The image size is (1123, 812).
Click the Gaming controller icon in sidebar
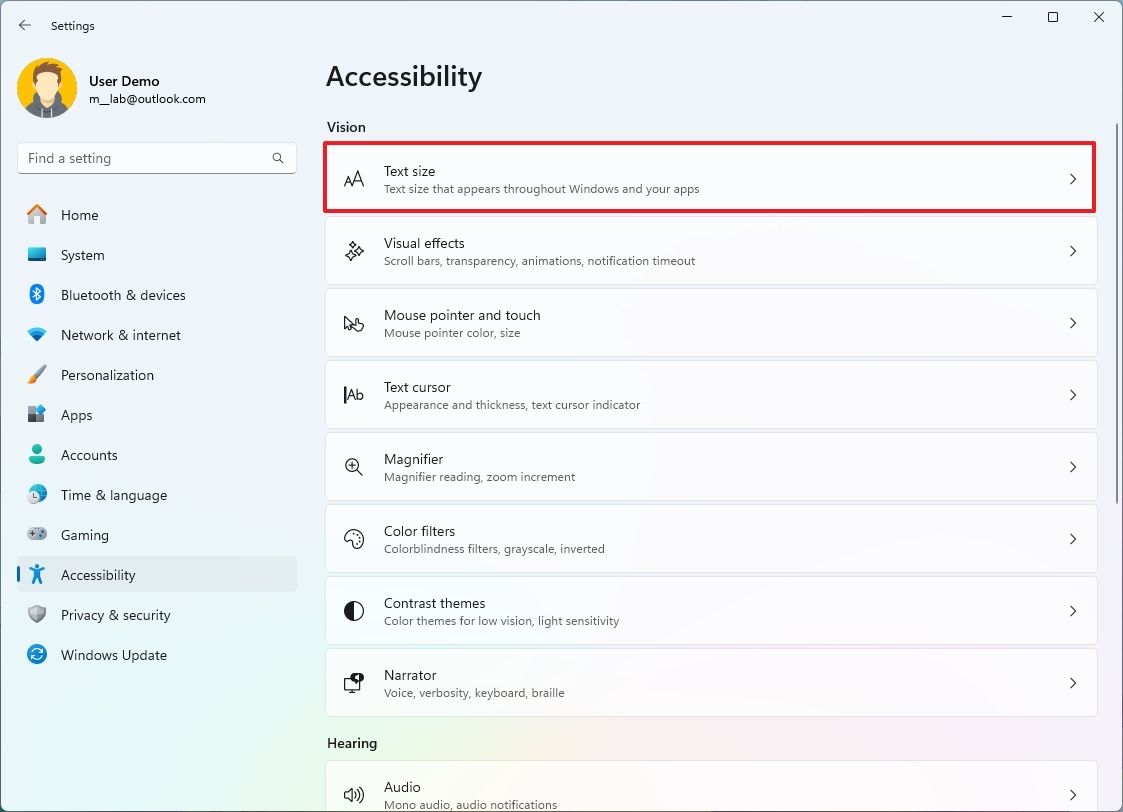[37, 535]
